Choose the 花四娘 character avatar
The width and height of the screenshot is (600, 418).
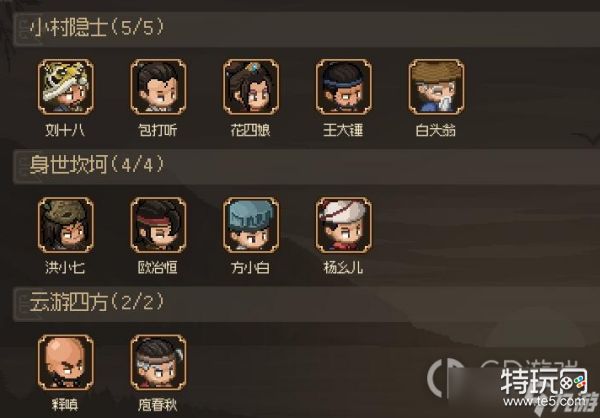[251, 87]
